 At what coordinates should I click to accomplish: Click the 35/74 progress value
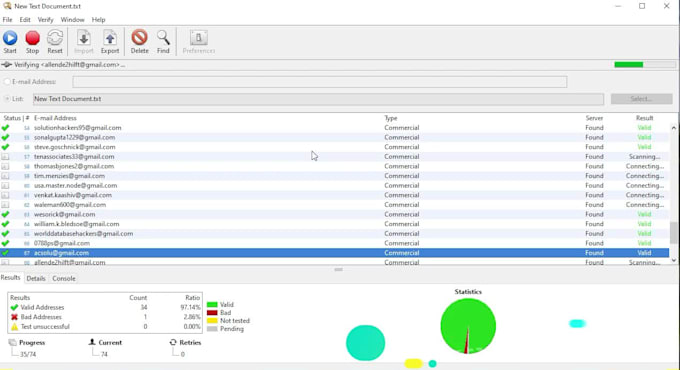(28, 354)
